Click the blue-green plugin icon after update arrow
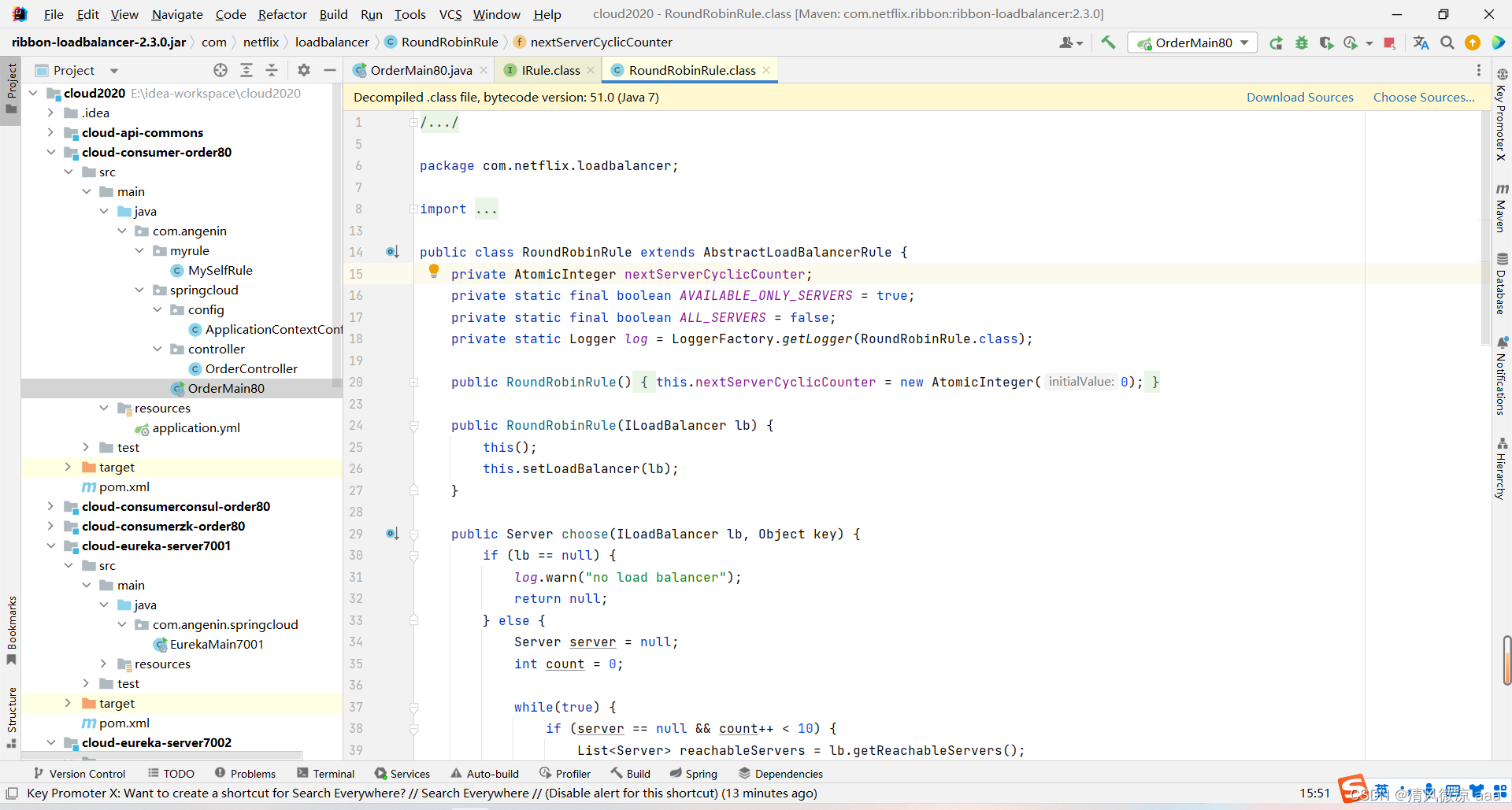 click(1498, 43)
